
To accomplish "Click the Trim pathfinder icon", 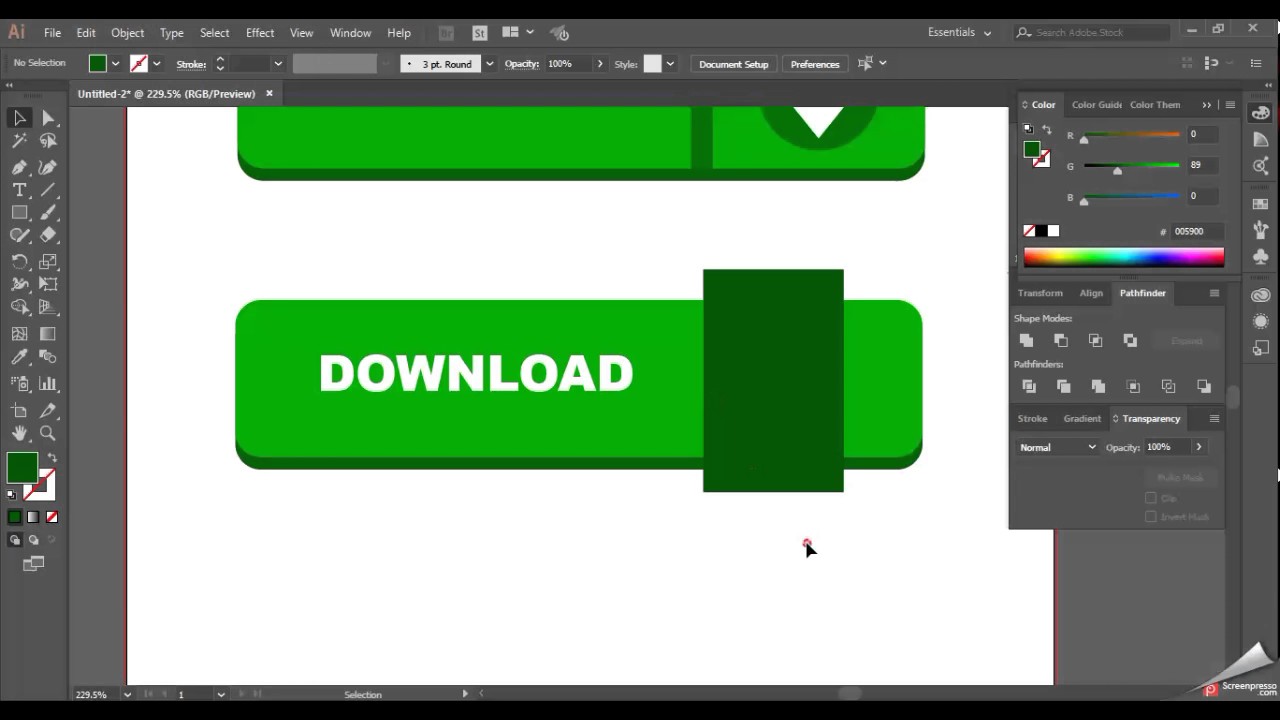I will coord(1063,386).
